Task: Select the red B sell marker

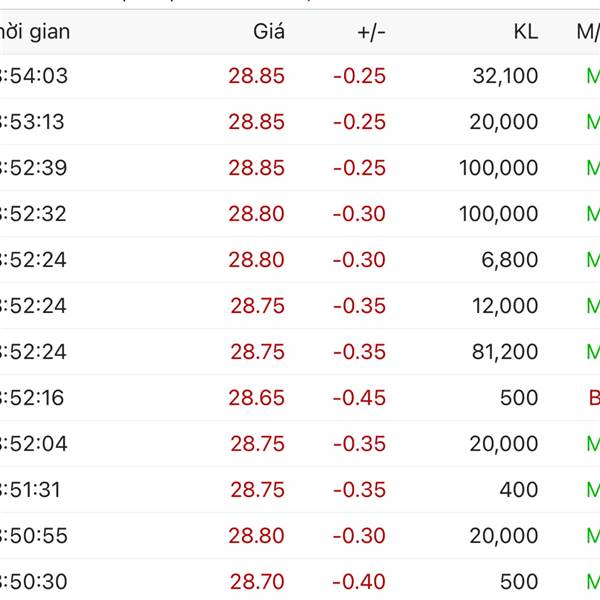Action: coord(594,397)
